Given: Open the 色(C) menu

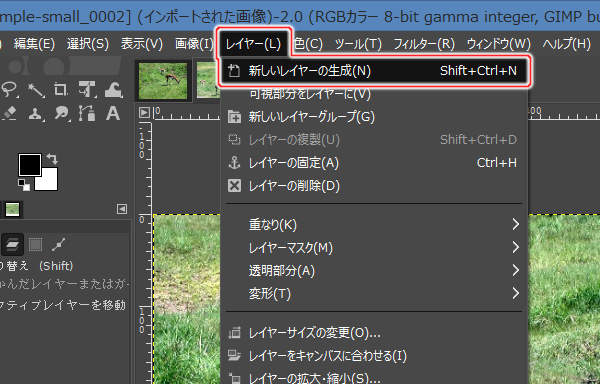Looking at the screenshot, I should (308, 44).
